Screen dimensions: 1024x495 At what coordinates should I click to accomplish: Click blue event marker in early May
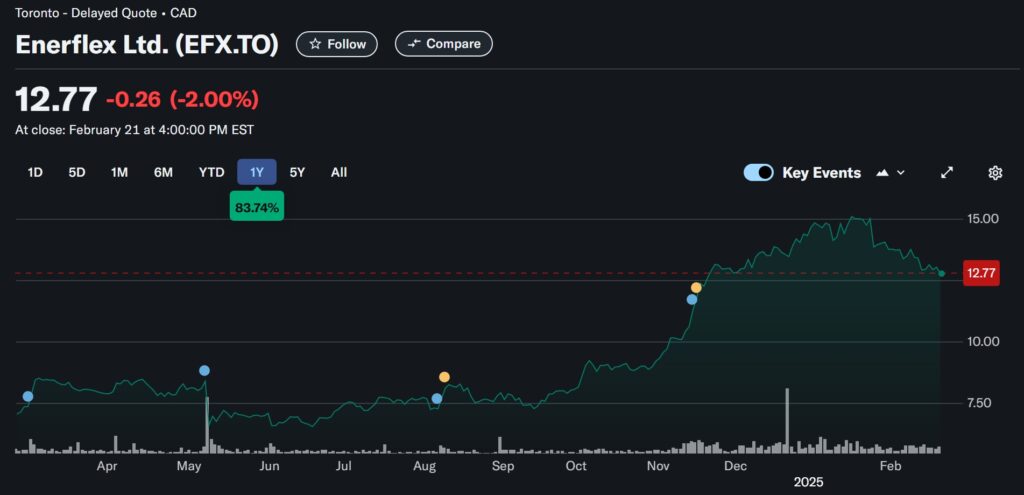pos(204,371)
